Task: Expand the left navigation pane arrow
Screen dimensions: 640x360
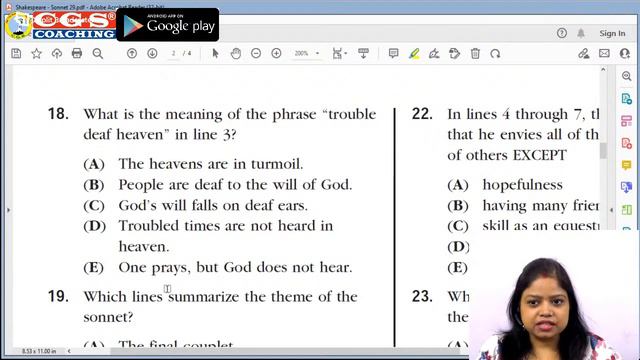Action: point(8,210)
